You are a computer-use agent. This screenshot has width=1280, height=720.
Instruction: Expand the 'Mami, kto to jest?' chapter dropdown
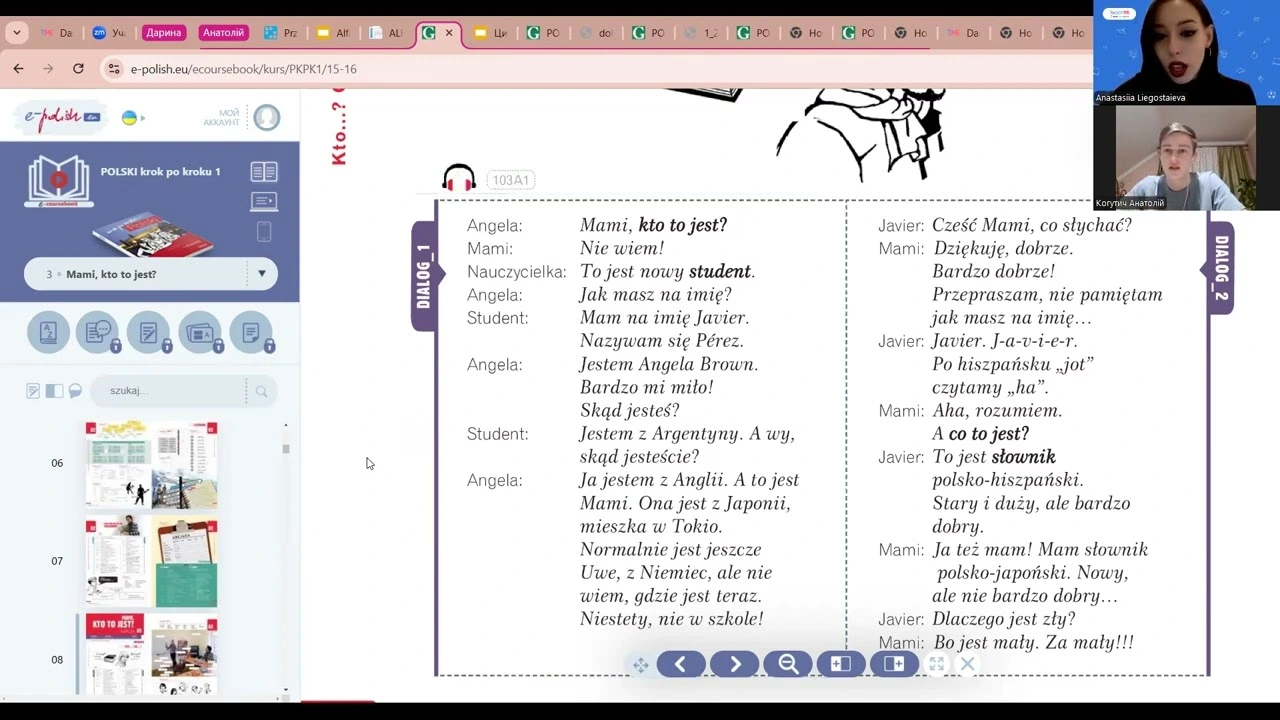coord(261,274)
